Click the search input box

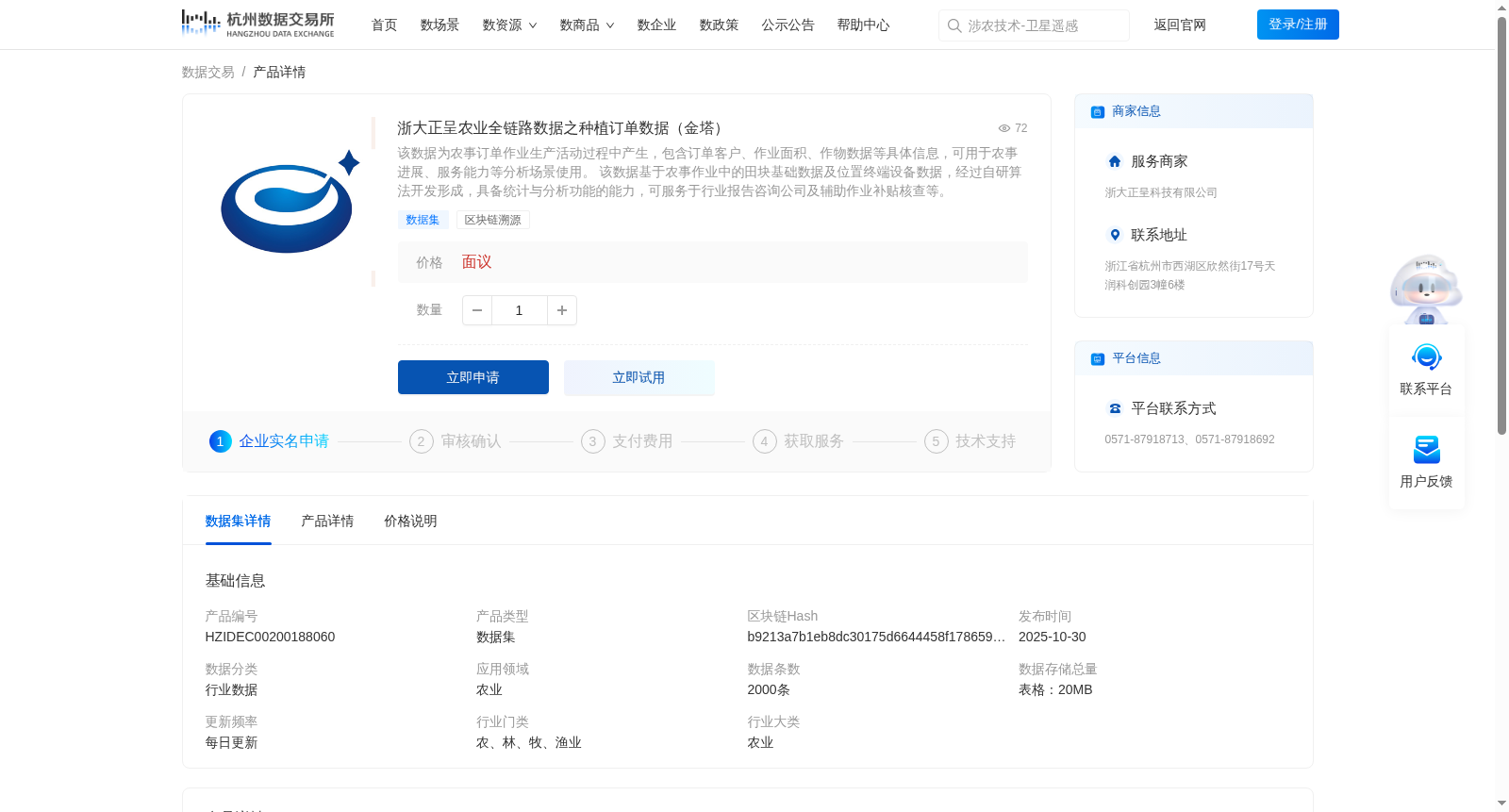(x=1034, y=25)
